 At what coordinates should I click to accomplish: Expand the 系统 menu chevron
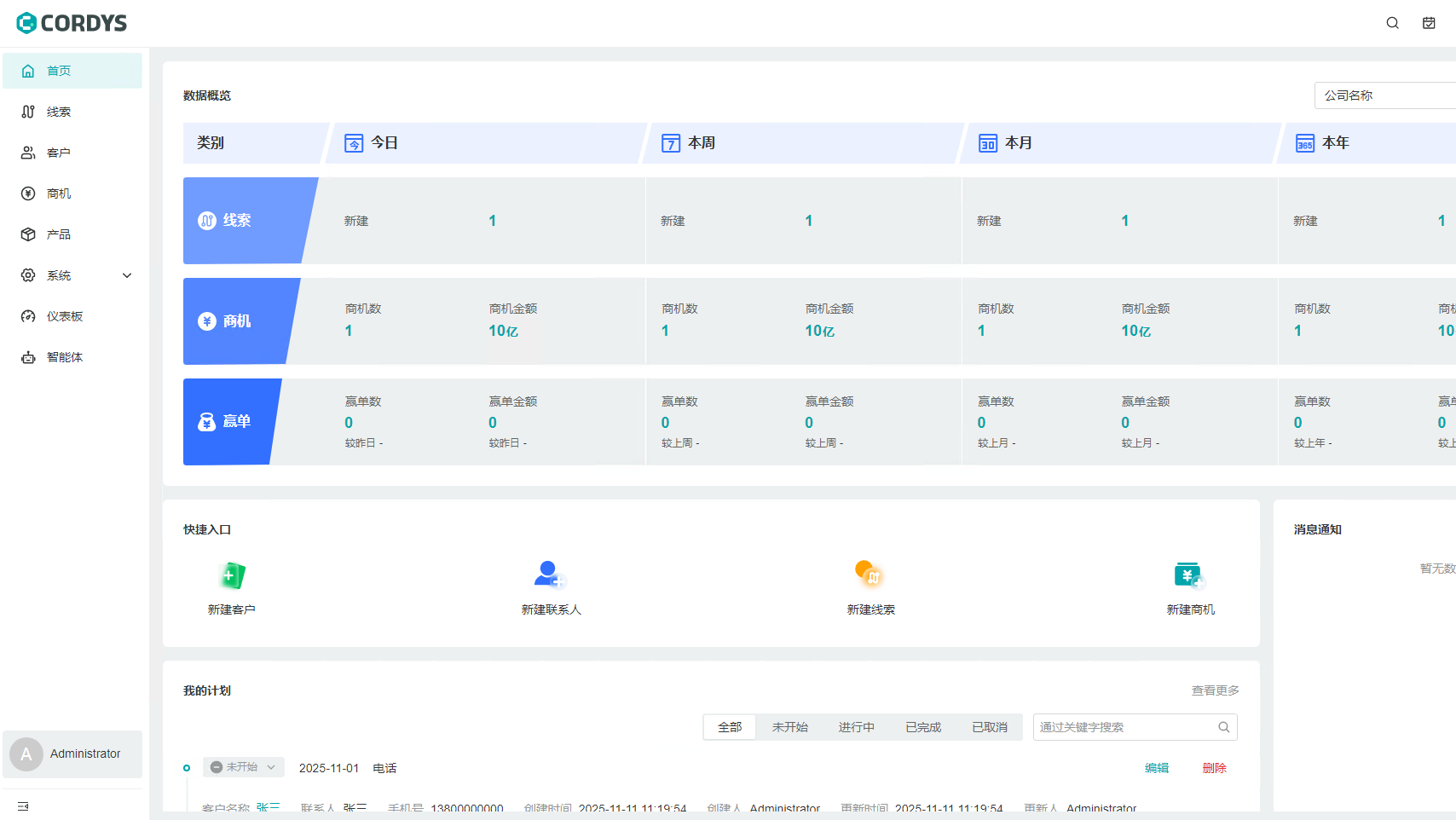[127, 274]
